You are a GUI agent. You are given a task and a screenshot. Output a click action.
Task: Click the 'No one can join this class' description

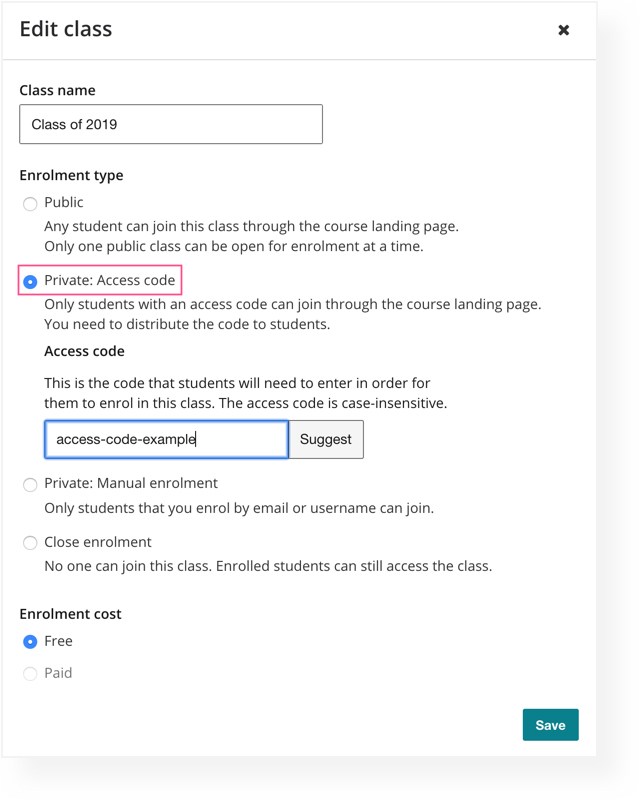click(x=268, y=566)
